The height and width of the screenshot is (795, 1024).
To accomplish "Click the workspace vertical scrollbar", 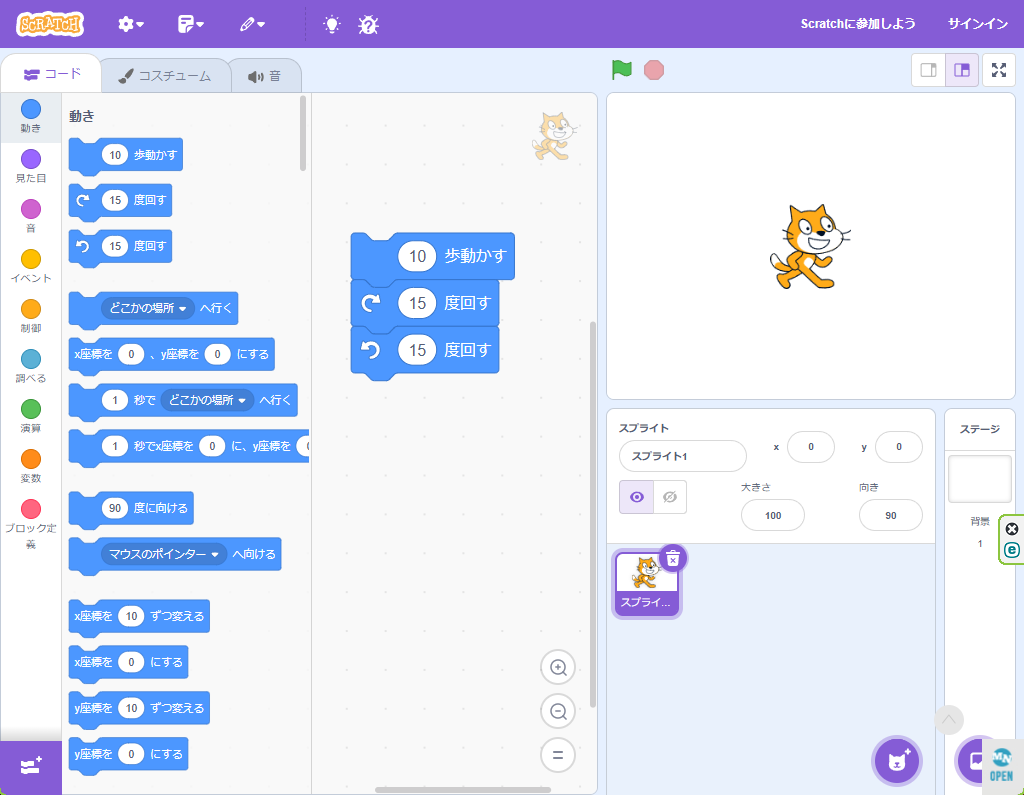I will pos(593,514).
